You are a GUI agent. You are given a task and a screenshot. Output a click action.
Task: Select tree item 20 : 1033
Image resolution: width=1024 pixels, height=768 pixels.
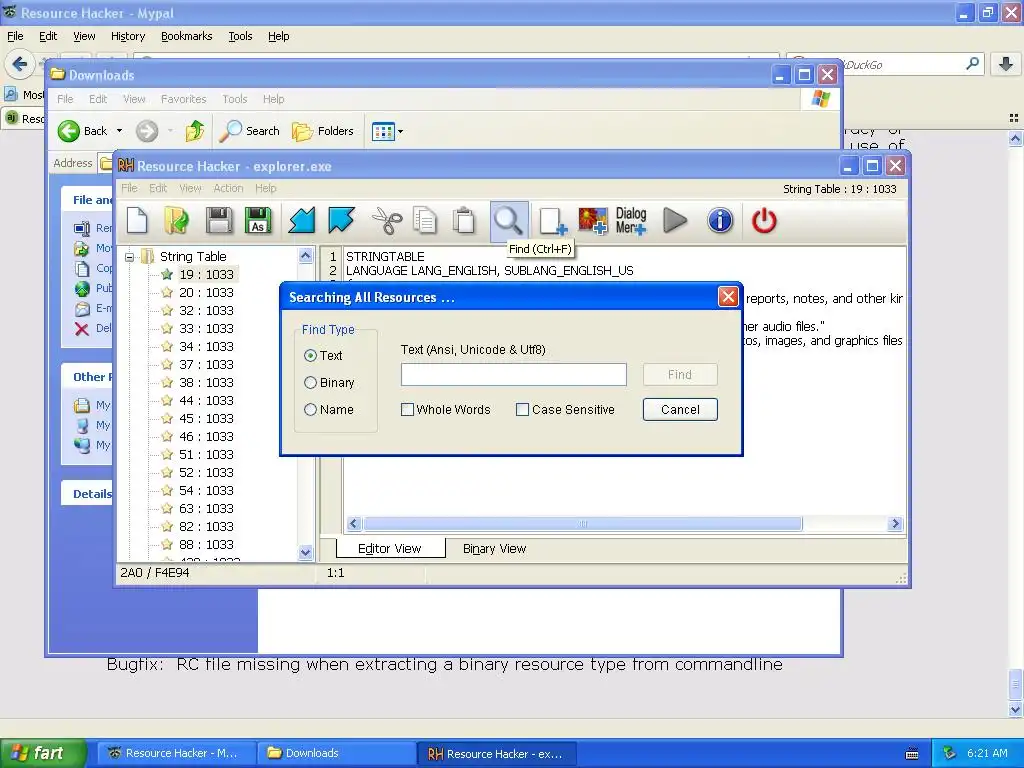click(206, 293)
